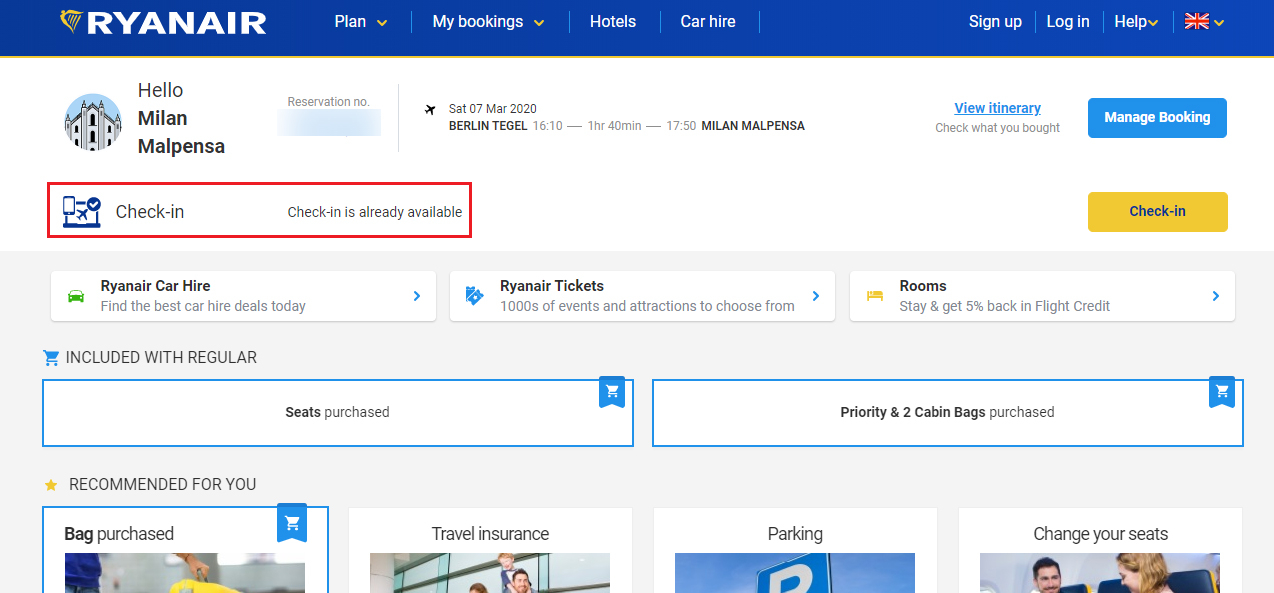The image size is (1274, 593).
Task: Click Log in link
Action: [1068, 22]
